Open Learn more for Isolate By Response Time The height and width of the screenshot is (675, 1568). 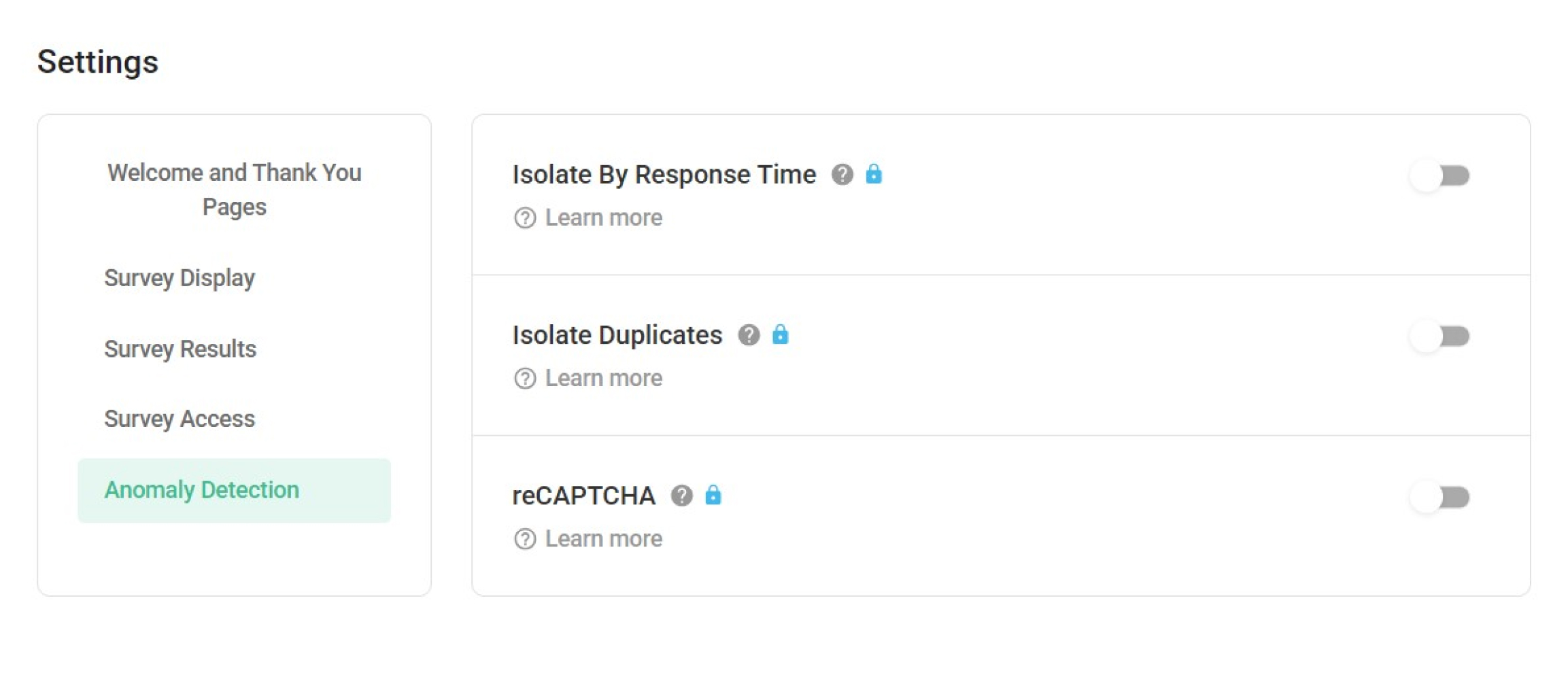point(603,217)
